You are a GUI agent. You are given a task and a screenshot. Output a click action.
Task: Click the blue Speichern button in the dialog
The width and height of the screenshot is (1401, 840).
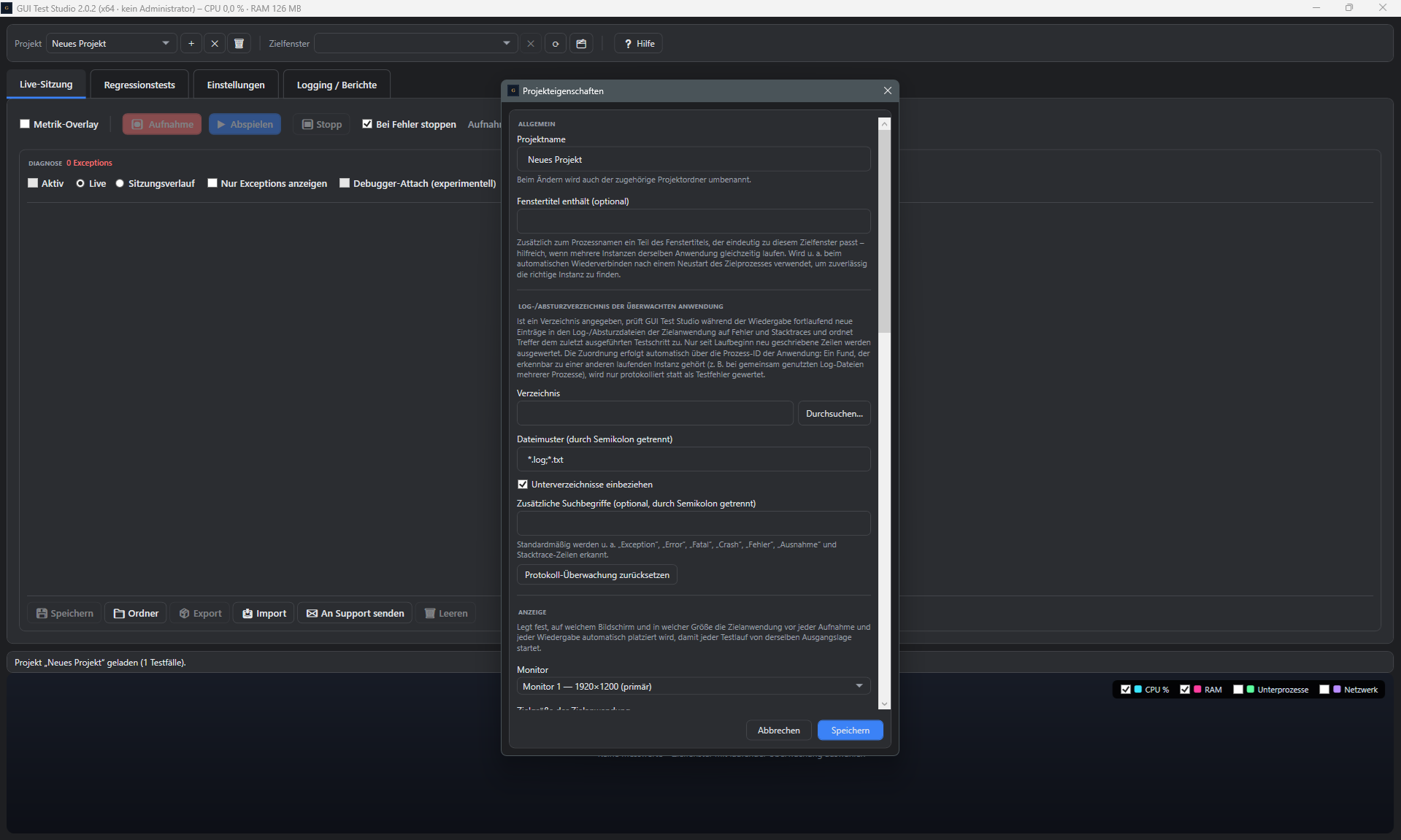click(851, 731)
